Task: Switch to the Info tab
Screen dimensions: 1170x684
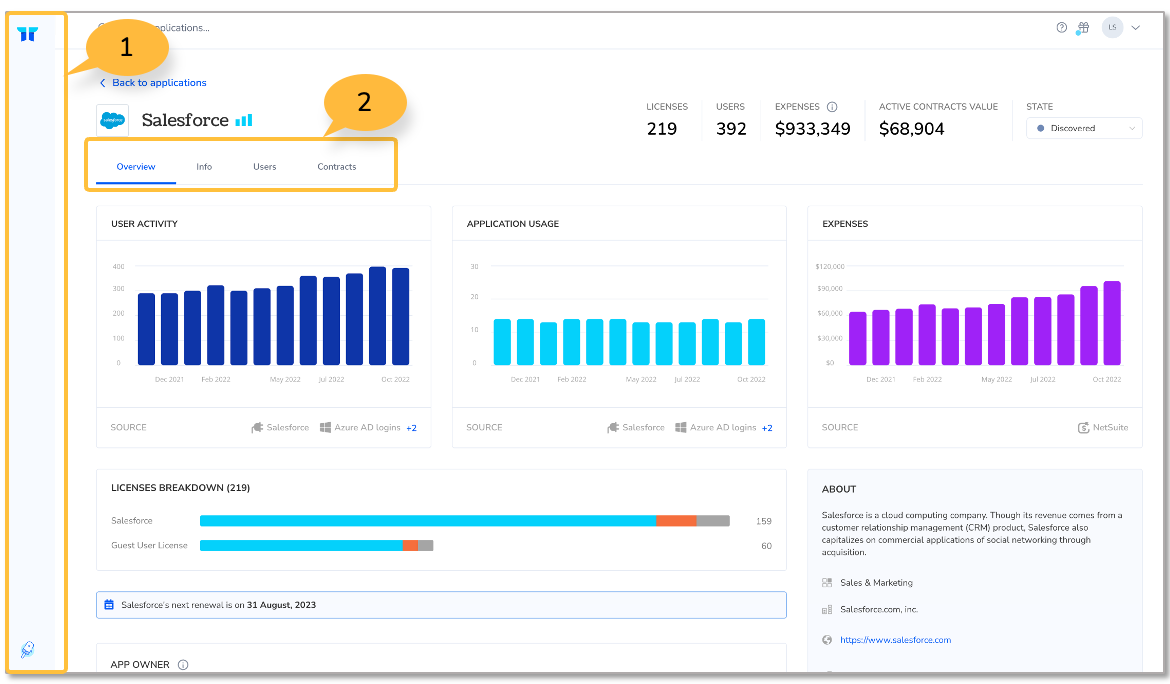Action: click(x=204, y=167)
